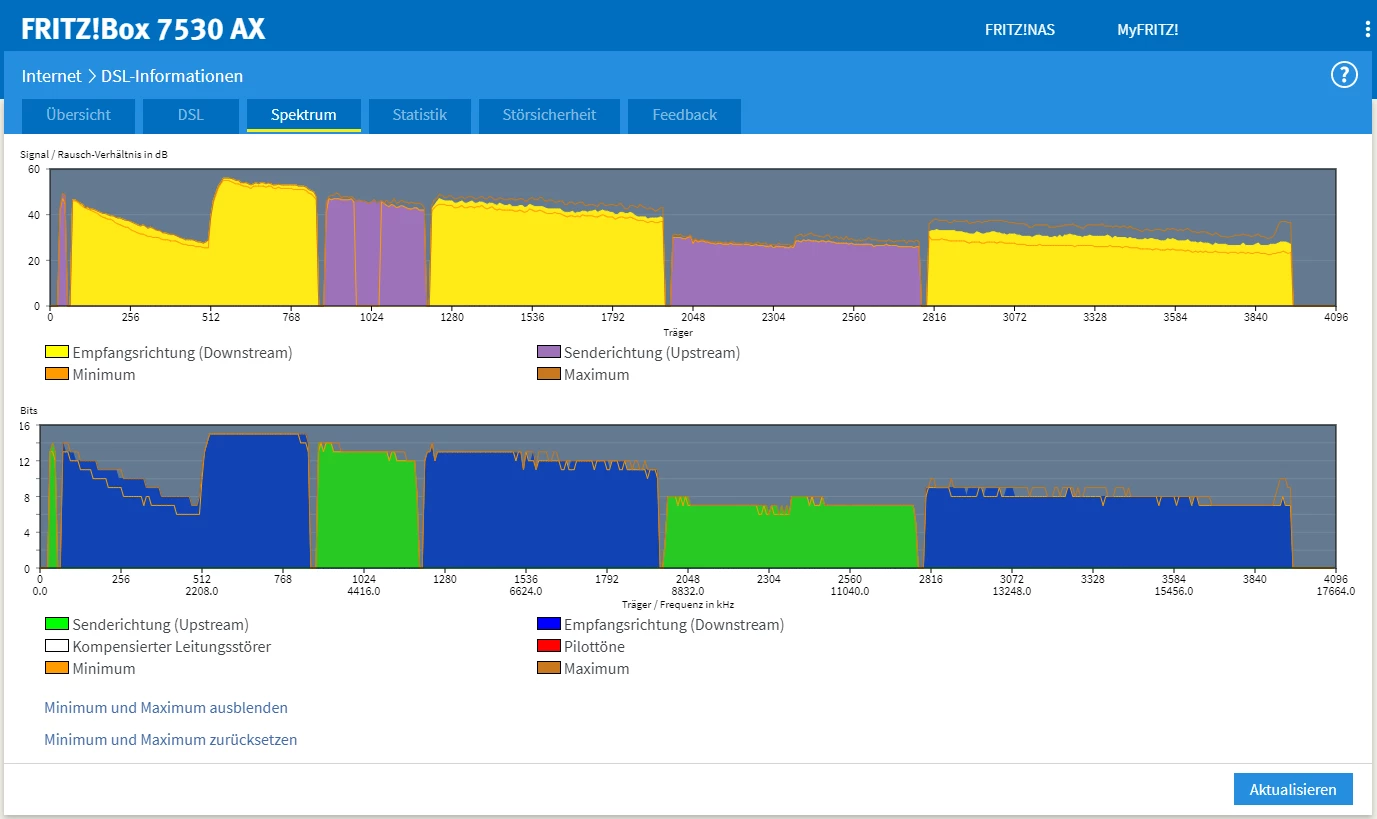Click white Kompensierter Leitungsstörer legend swatch
The image size is (1377, 819).
point(56,647)
